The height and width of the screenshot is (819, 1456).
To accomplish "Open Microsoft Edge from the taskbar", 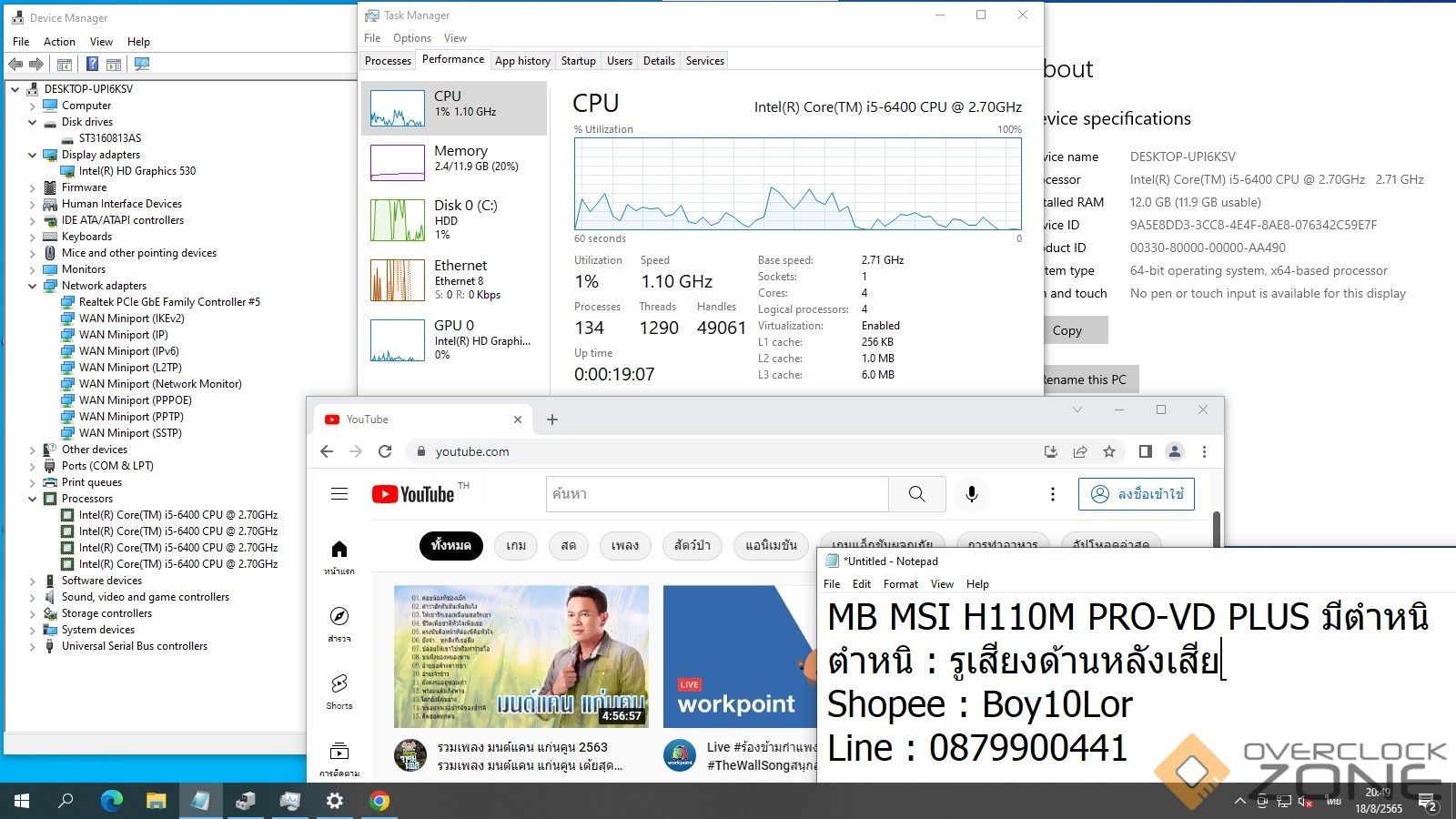I will [x=111, y=801].
